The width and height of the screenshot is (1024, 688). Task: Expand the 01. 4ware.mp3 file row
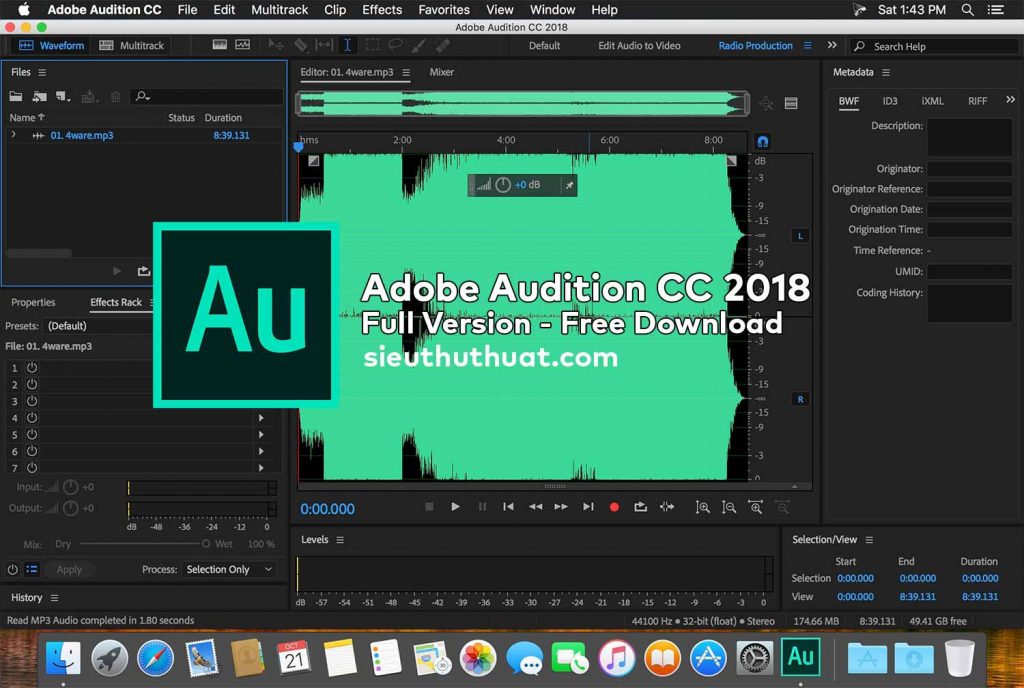[13, 135]
